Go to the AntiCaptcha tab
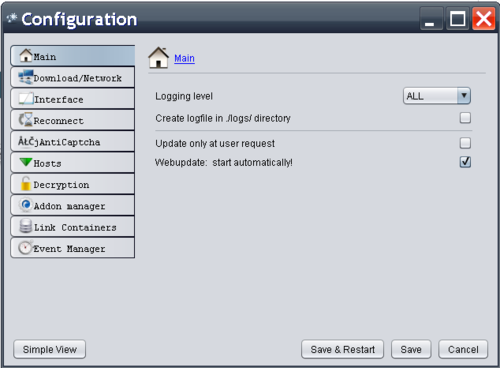 pyautogui.click(x=73, y=141)
